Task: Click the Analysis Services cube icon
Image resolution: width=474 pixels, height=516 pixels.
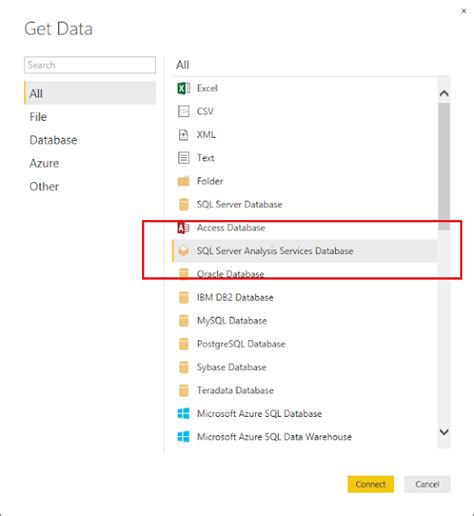Action: click(183, 251)
